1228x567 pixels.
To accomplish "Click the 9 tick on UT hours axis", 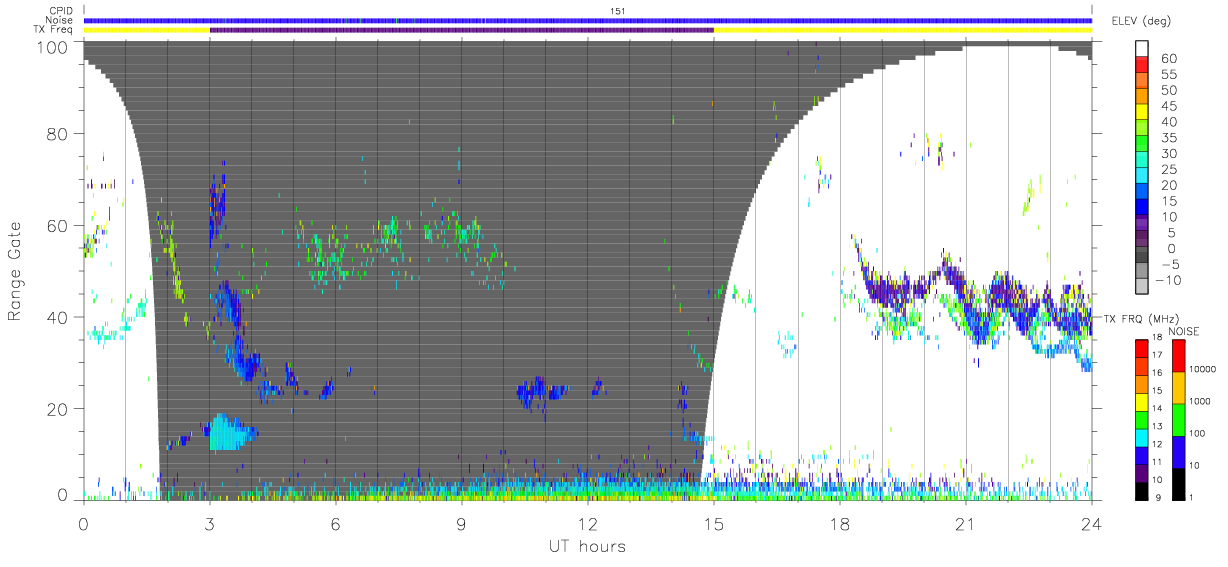I will [x=461, y=523].
